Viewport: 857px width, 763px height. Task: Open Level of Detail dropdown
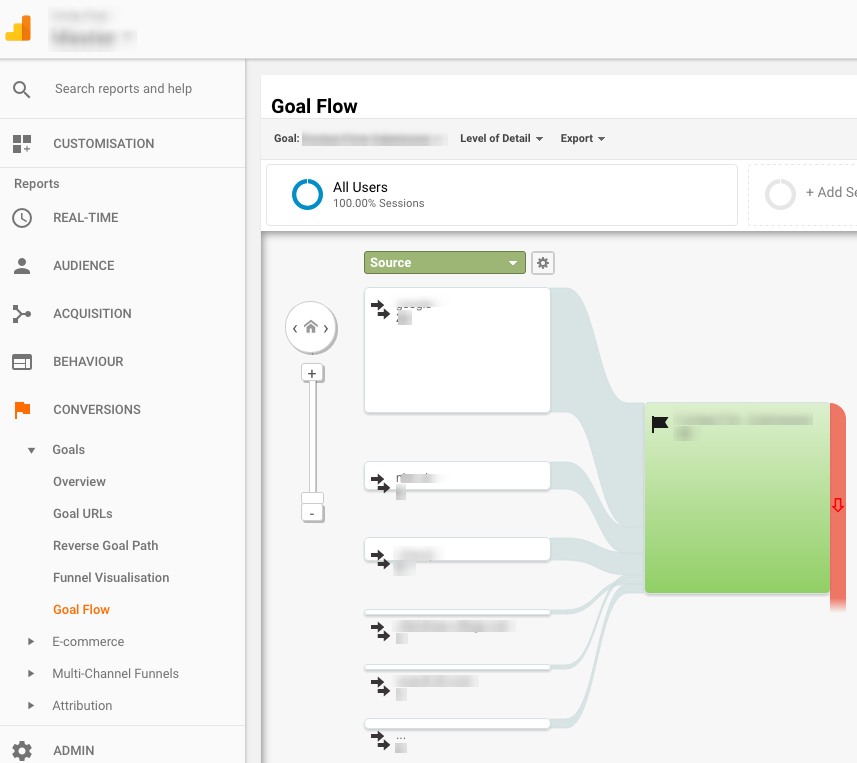point(501,139)
